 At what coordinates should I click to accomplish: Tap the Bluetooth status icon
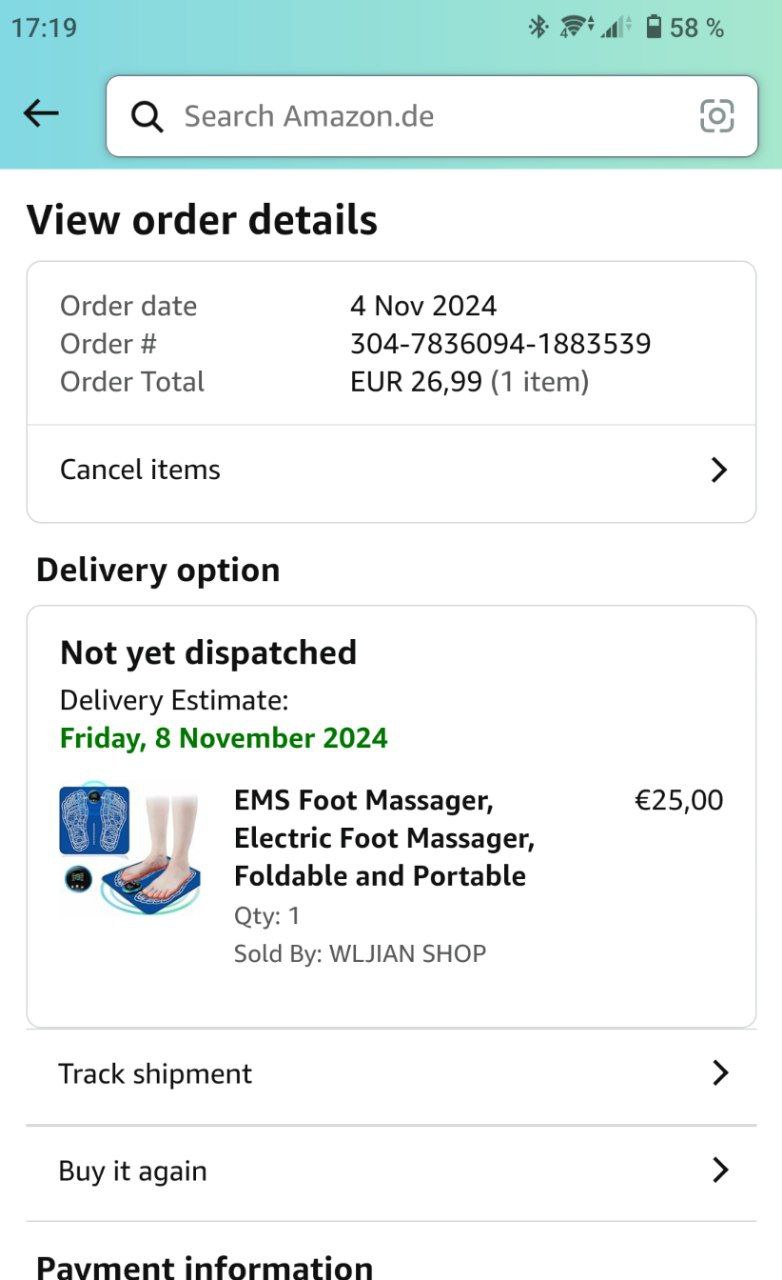pos(538,27)
